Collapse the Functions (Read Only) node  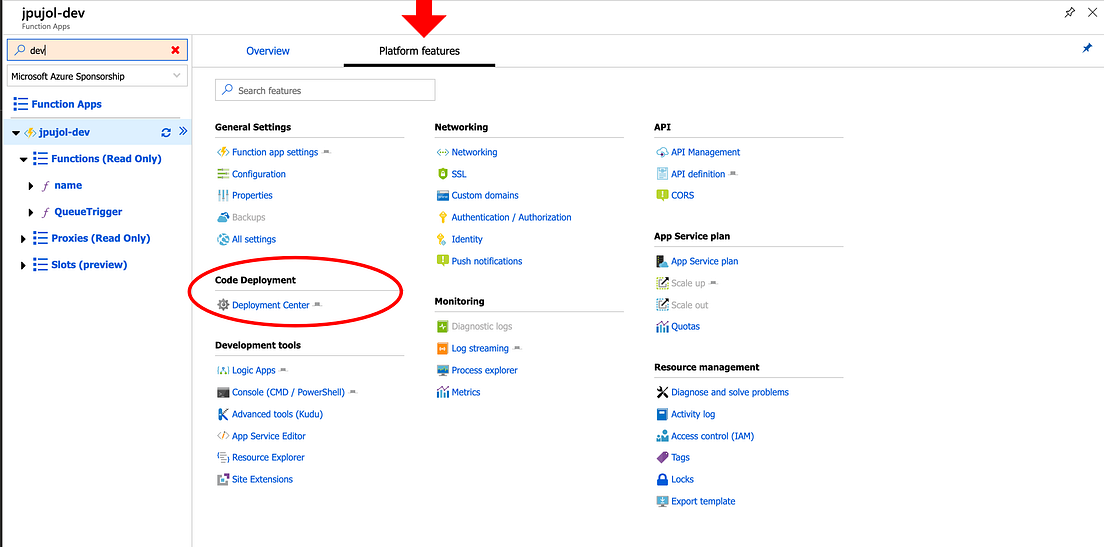click(23, 160)
